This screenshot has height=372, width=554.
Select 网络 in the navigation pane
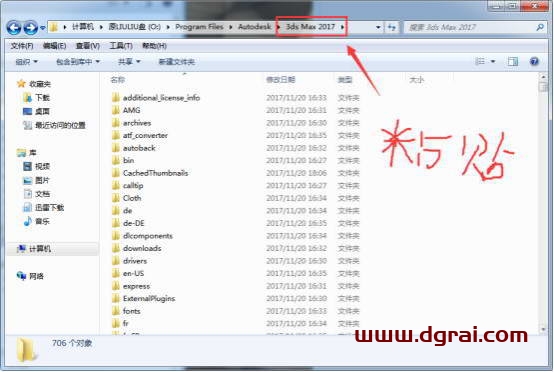(36, 276)
